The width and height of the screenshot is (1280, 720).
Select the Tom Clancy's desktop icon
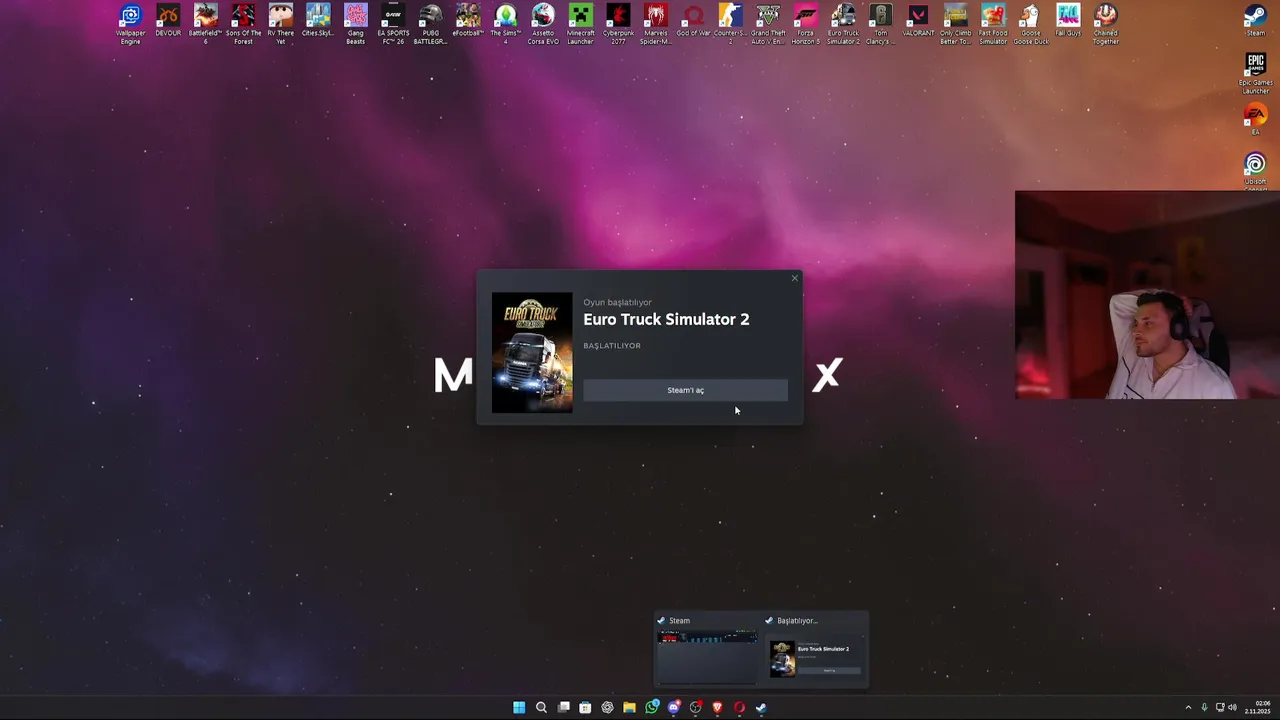(880, 24)
